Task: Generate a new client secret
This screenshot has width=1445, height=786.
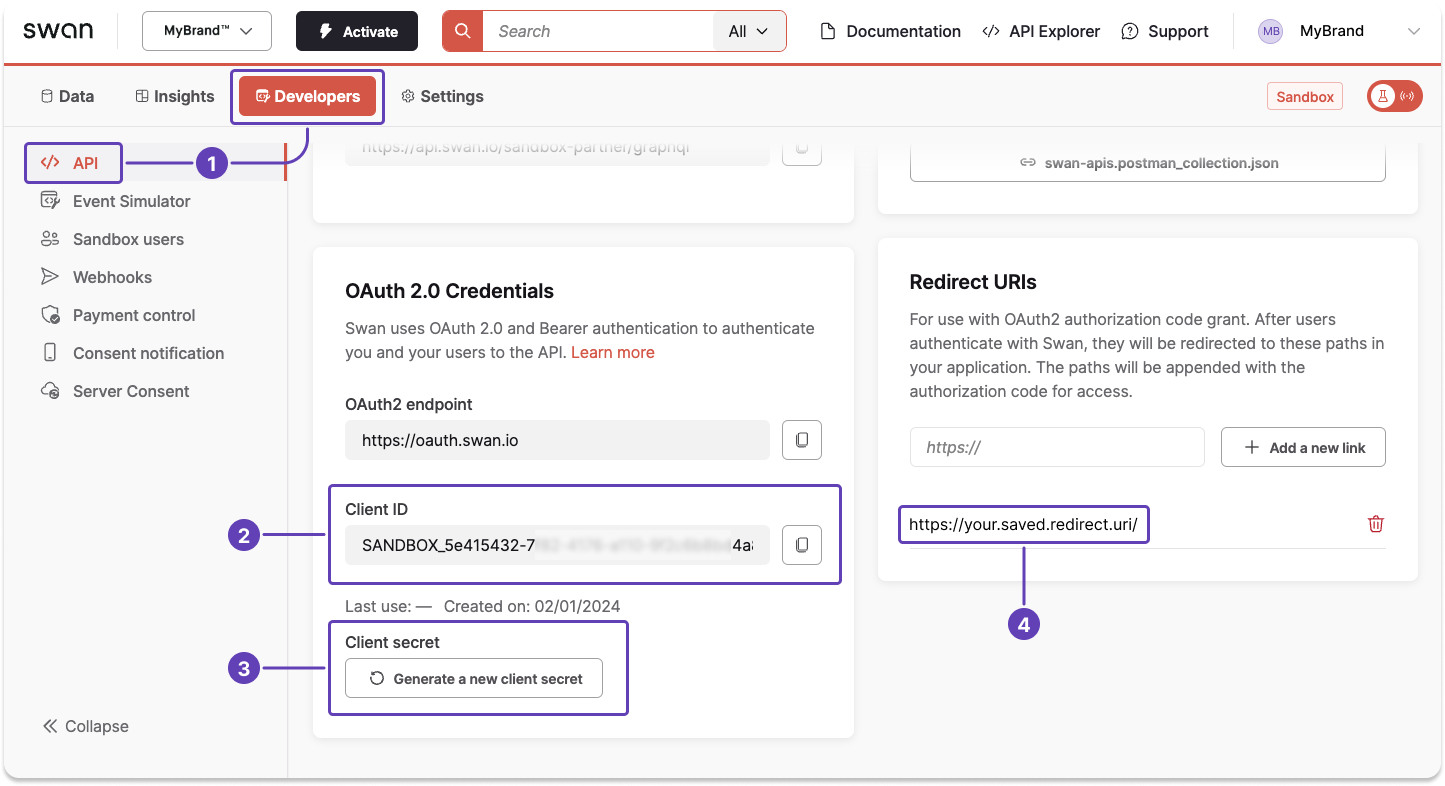Action: point(473,678)
